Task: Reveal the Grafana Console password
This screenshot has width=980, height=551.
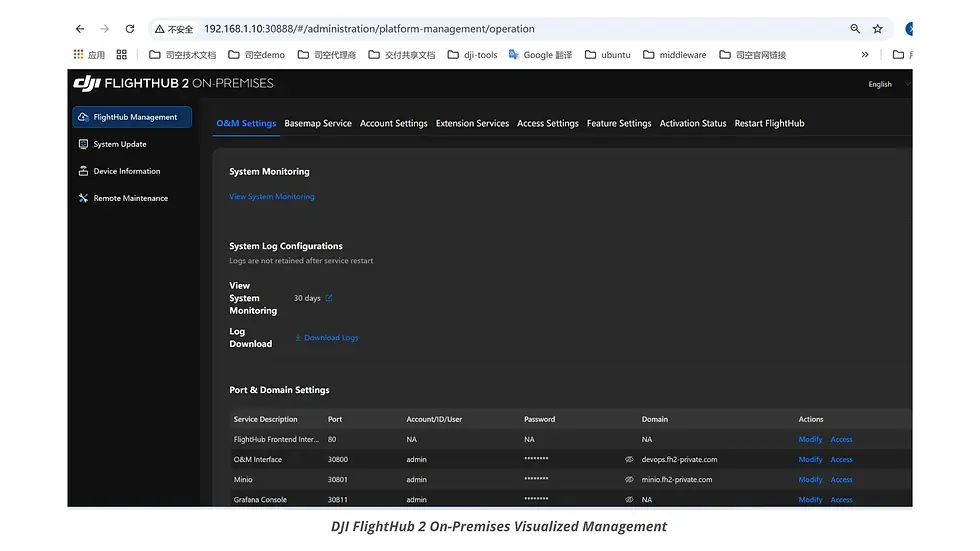Action: (x=629, y=499)
